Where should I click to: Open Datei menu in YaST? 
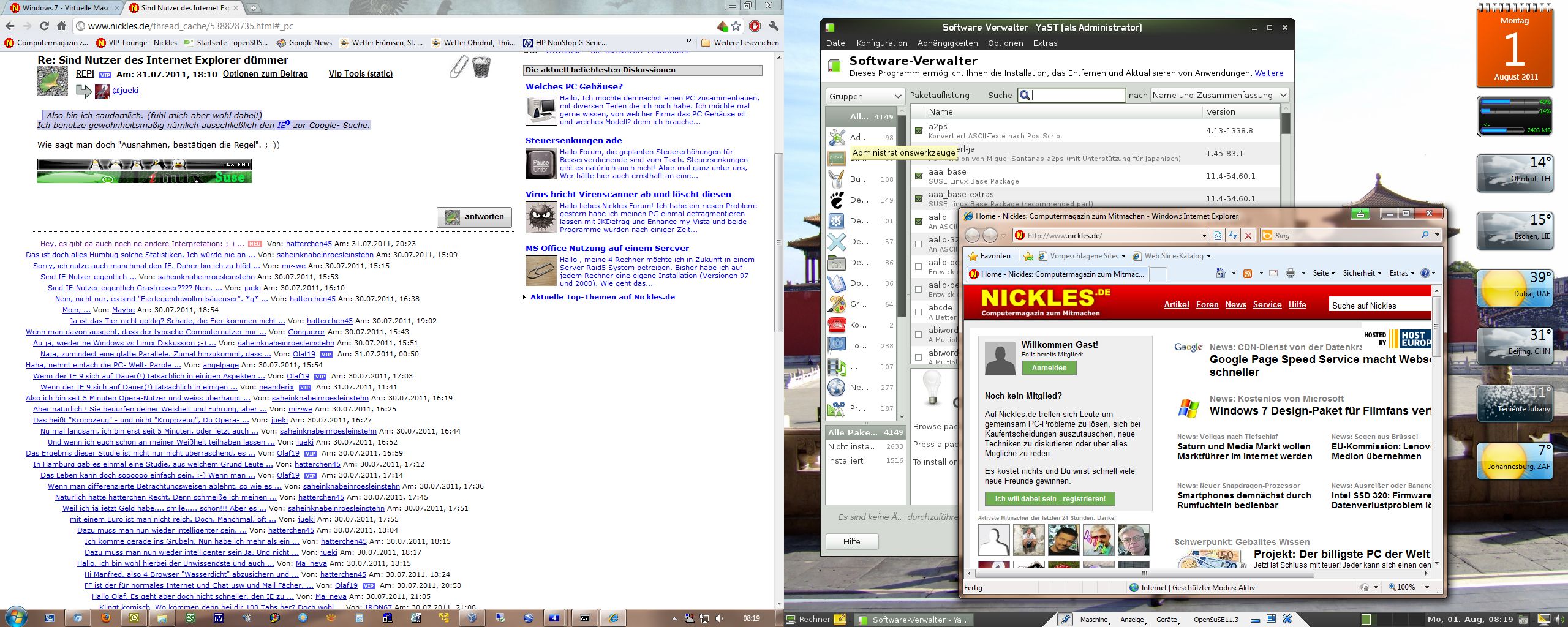pyautogui.click(x=836, y=43)
